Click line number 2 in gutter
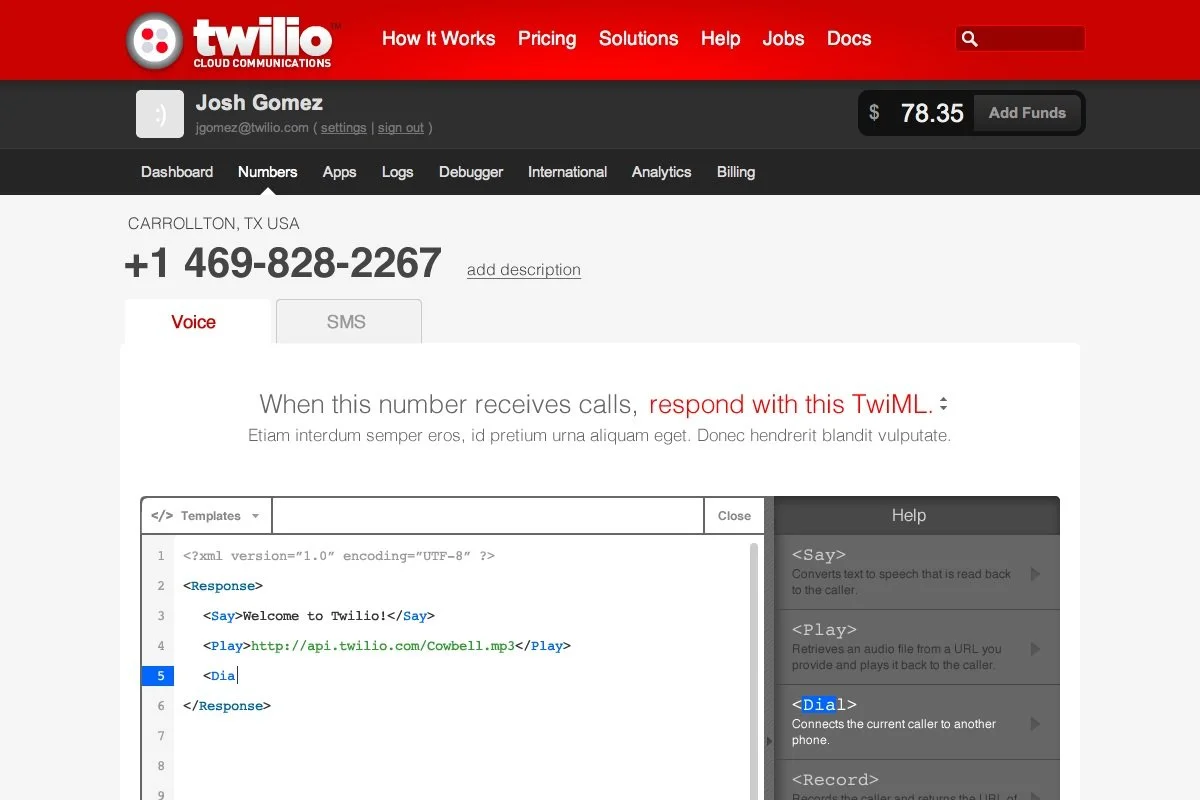Viewport: 1200px width, 800px height. pos(160,586)
